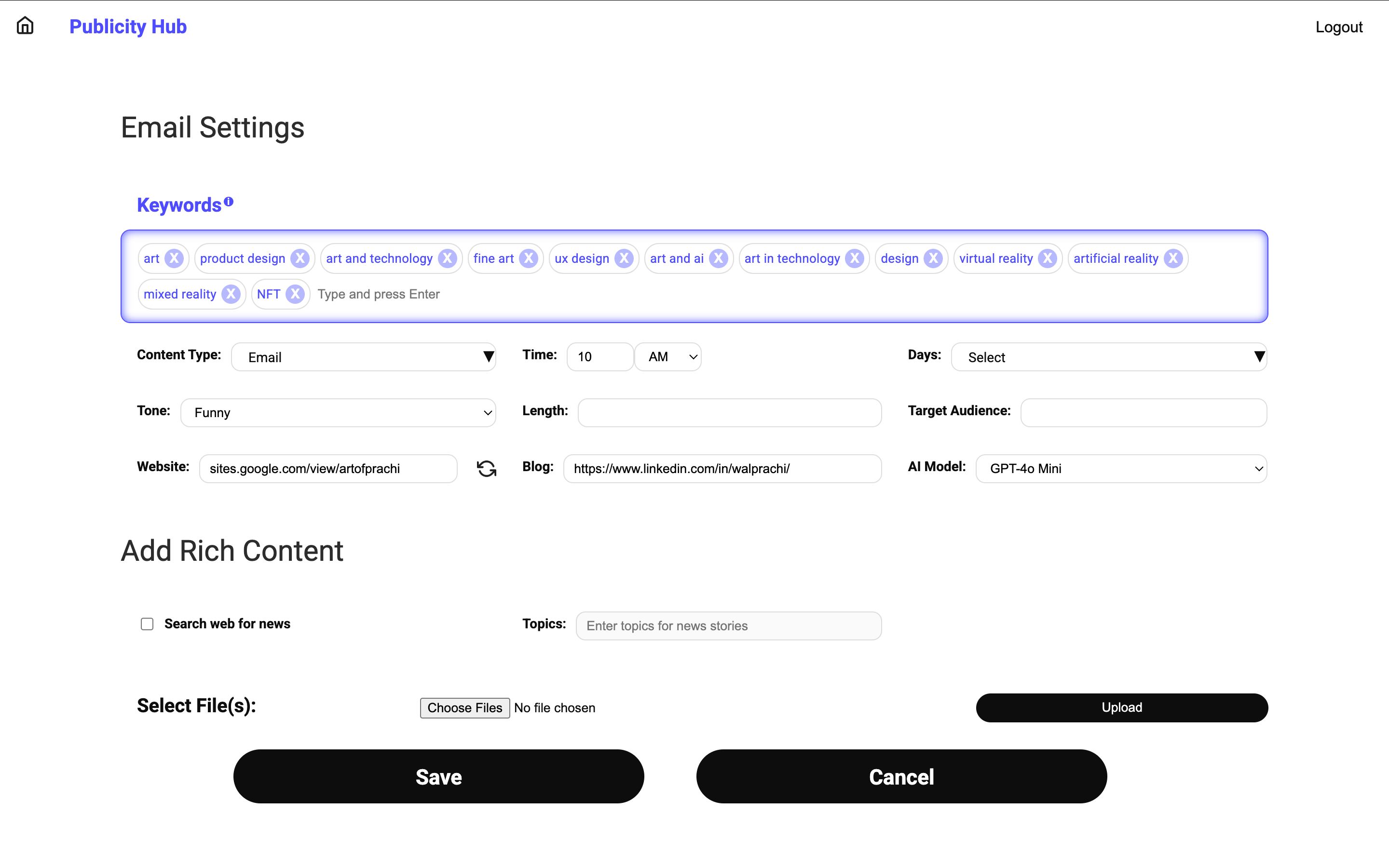The image size is (1389, 868).
Task: Click the Keywords info icon
Action: (x=229, y=202)
